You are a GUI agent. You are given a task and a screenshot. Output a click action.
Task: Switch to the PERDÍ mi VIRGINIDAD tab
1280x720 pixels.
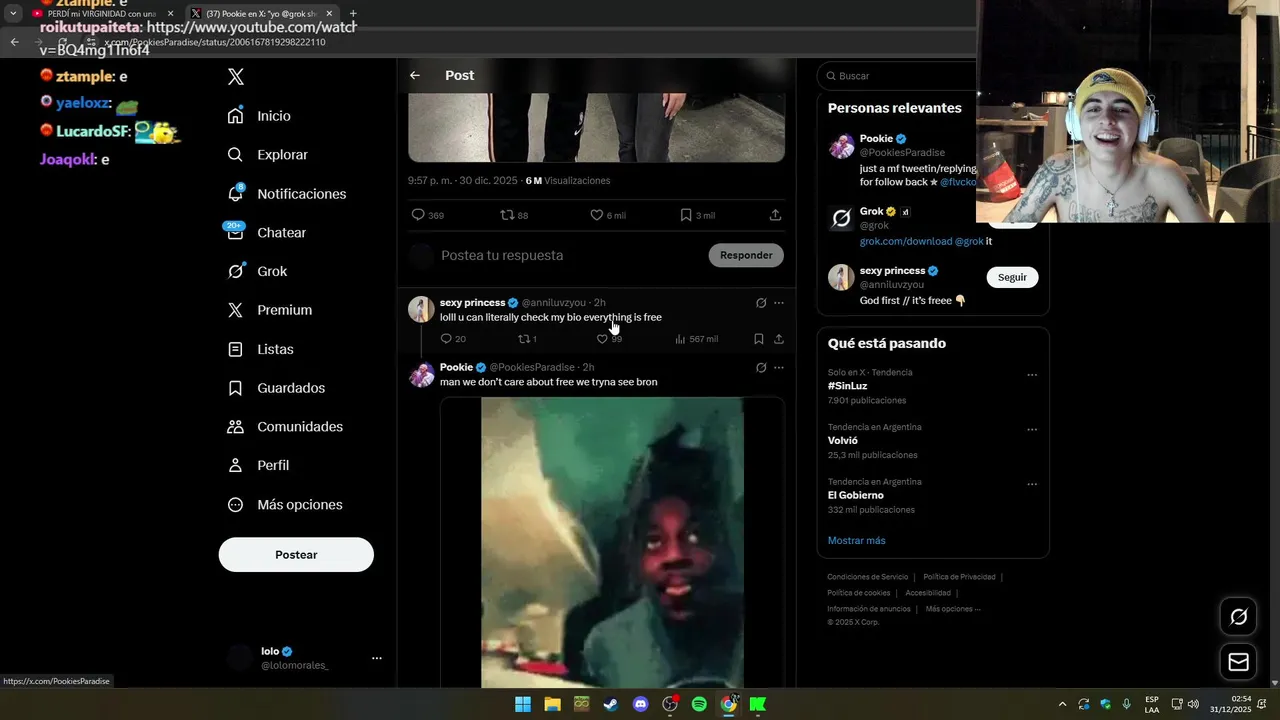[x=102, y=14]
